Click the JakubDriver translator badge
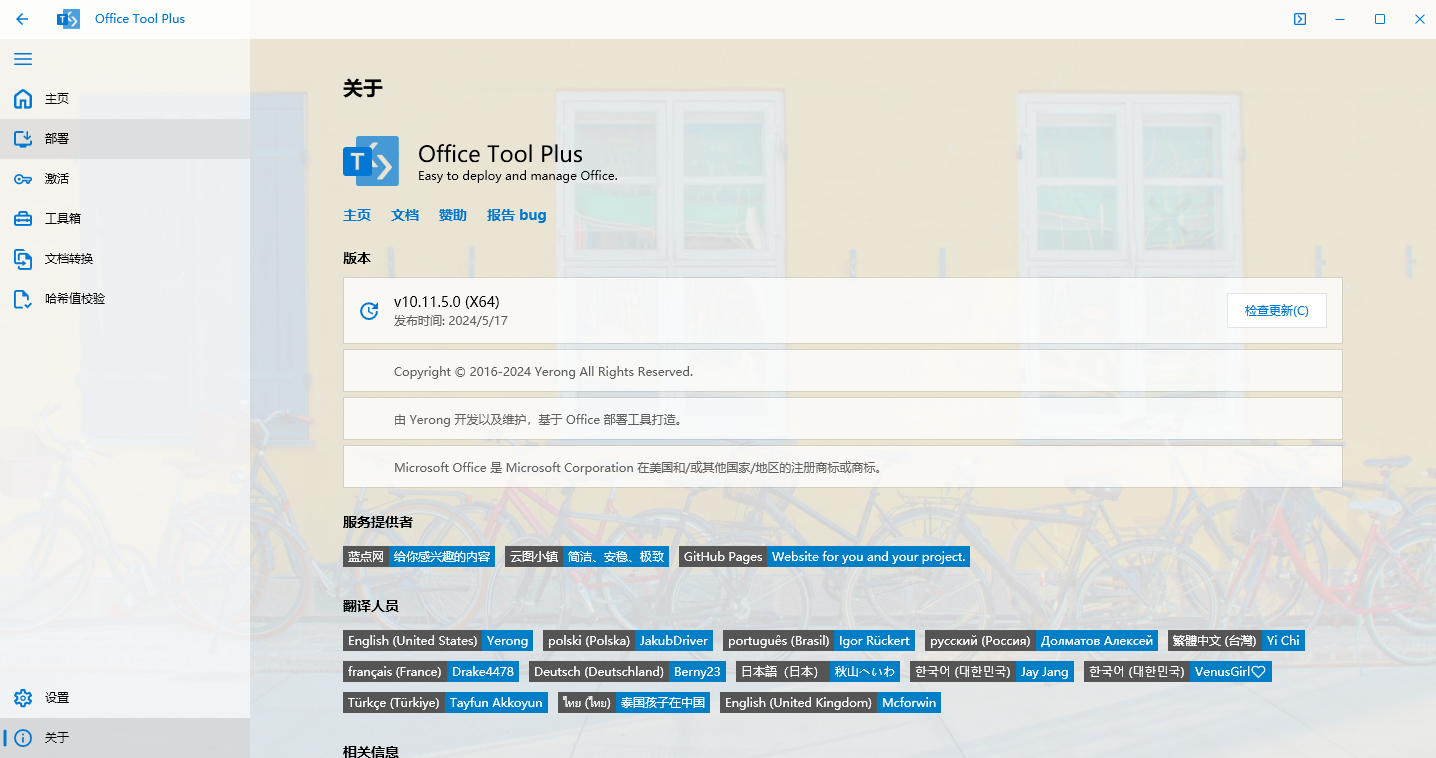 coord(628,641)
